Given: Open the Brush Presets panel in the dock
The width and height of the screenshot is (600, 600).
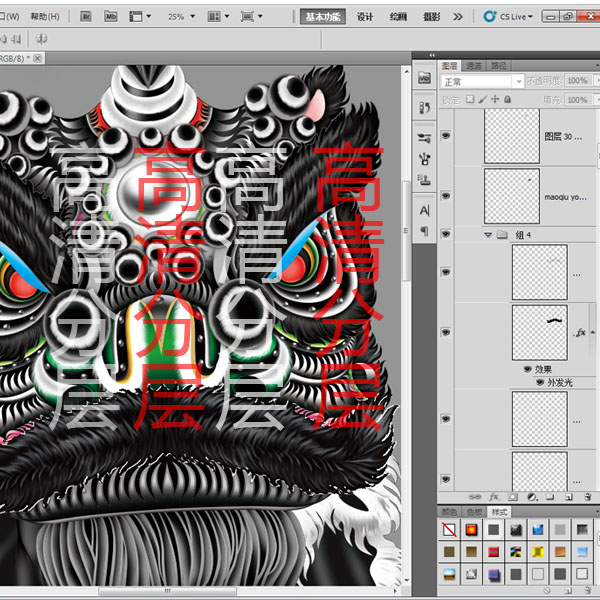Looking at the screenshot, I should (424, 138).
